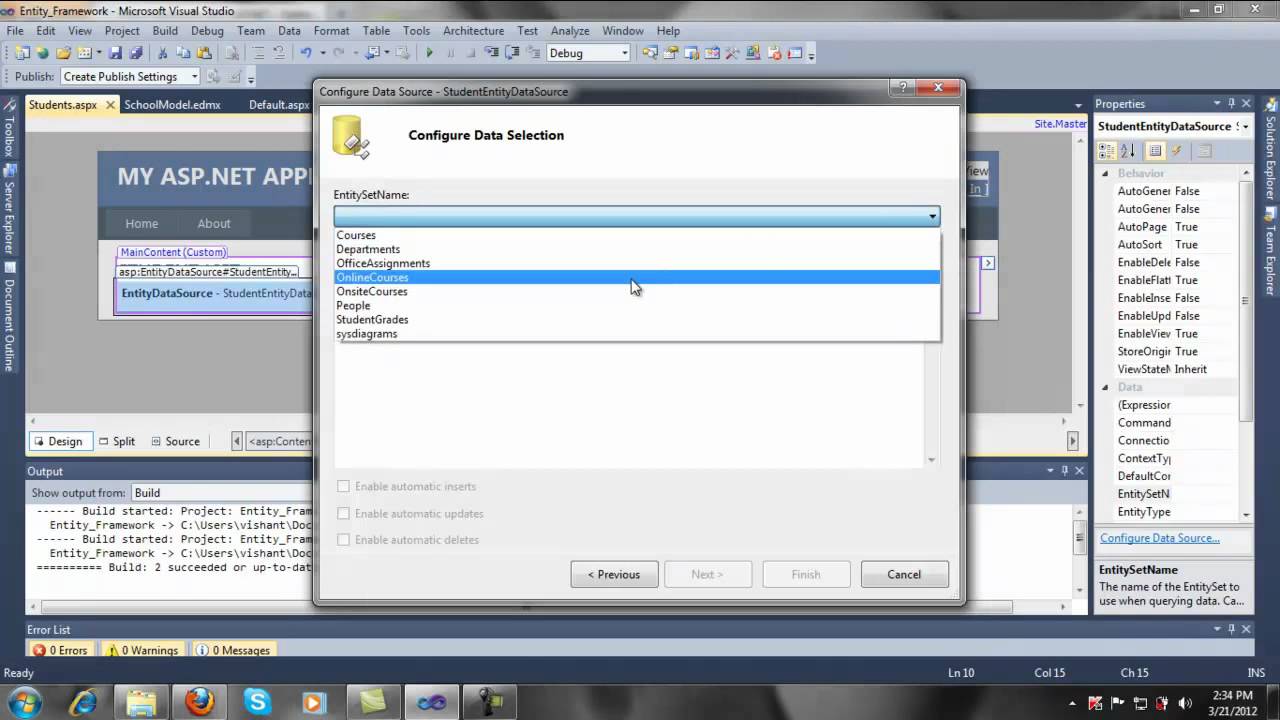Open the Architecture menu
Screen dimensions: 1280x720
pyautogui.click(x=473, y=31)
